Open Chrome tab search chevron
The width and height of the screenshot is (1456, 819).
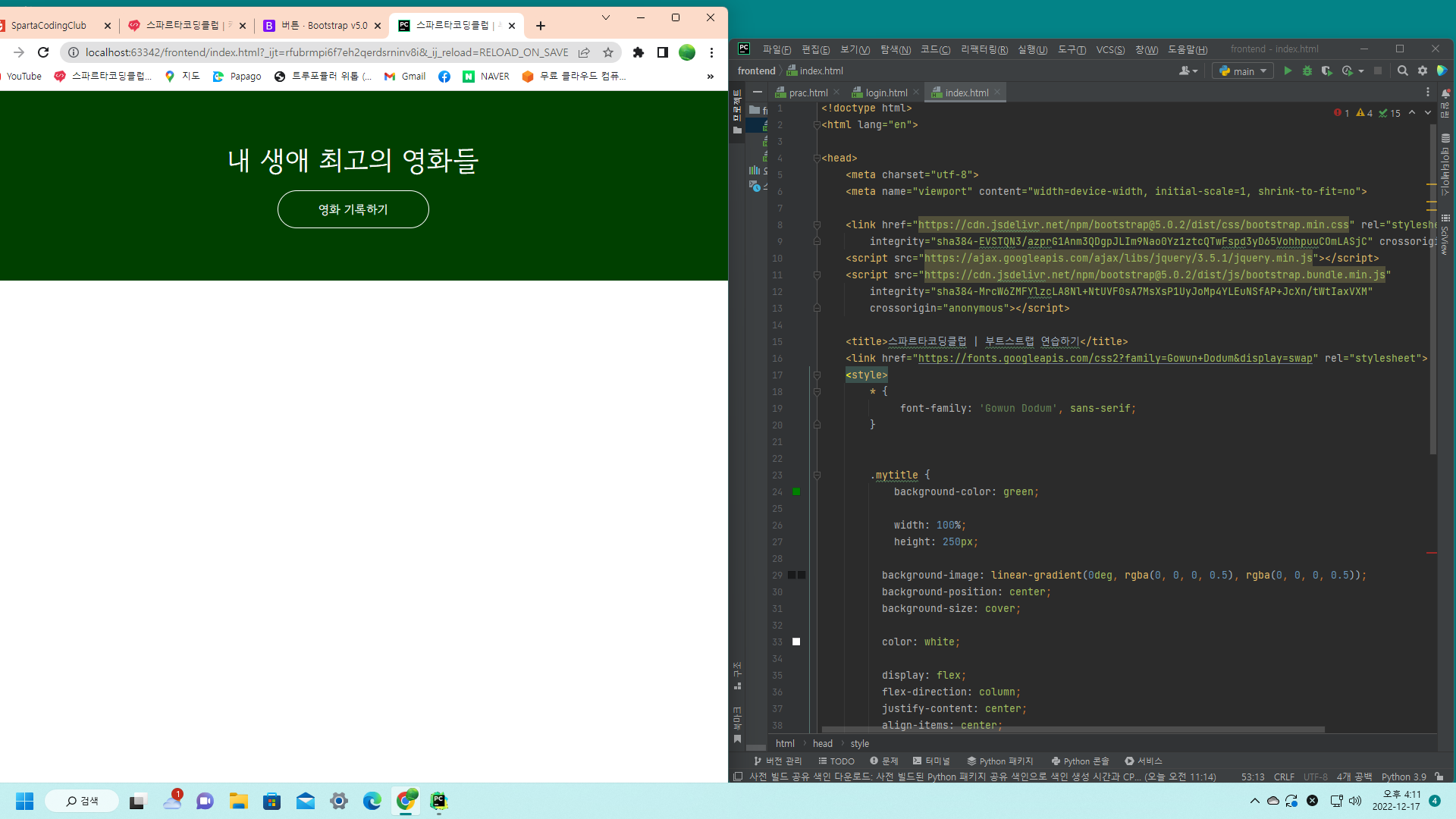[x=606, y=17]
